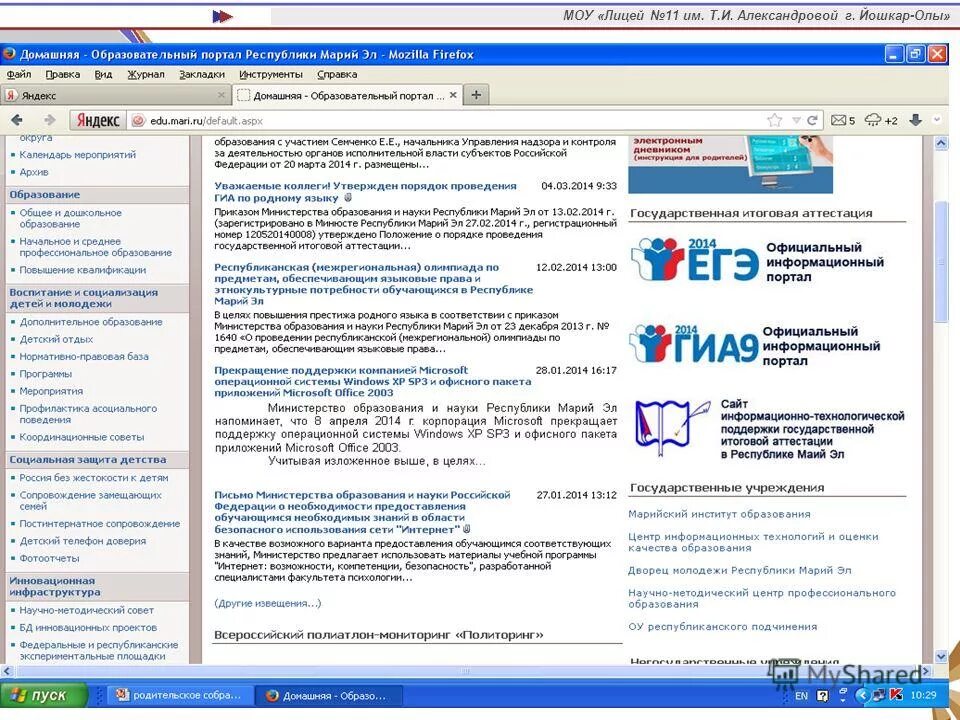Open the news headline about порядок проведения ГИА
The width and height of the screenshot is (960, 720).
coord(365,192)
